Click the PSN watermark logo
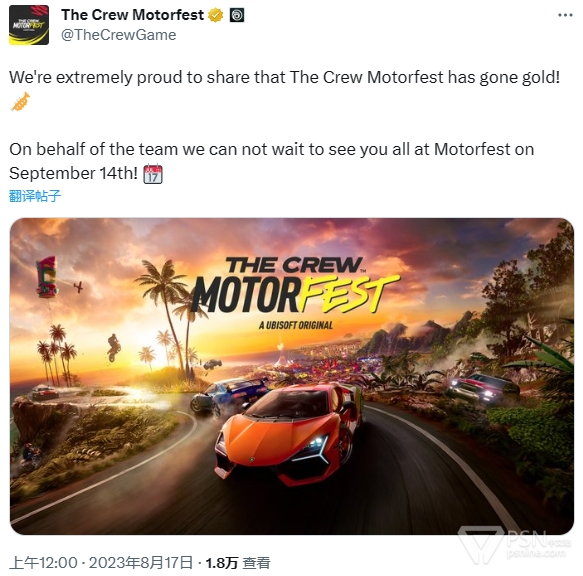This screenshot has width=583, height=576. (515, 544)
